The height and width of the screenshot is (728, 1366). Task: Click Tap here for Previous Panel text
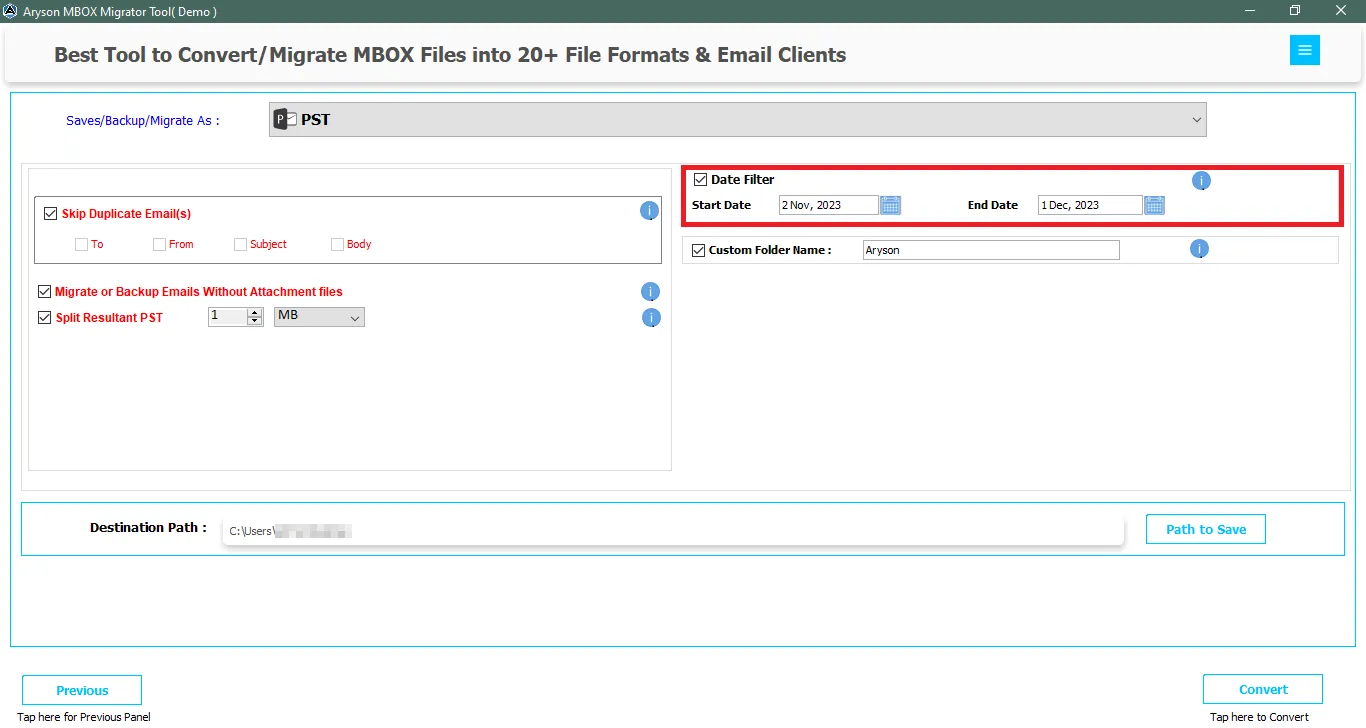[x=84, y=717]
